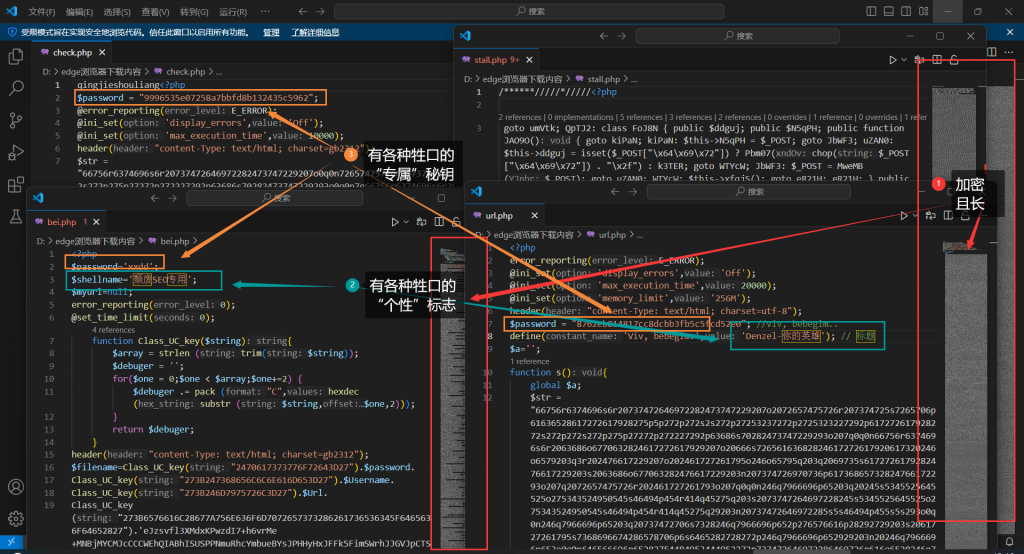Open changes icon in stall.php toolbar

pyautogui.click(x=920, y=59)
